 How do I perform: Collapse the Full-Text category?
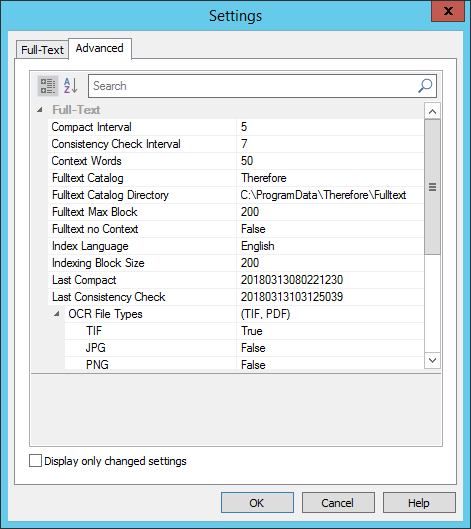(40, 110)
